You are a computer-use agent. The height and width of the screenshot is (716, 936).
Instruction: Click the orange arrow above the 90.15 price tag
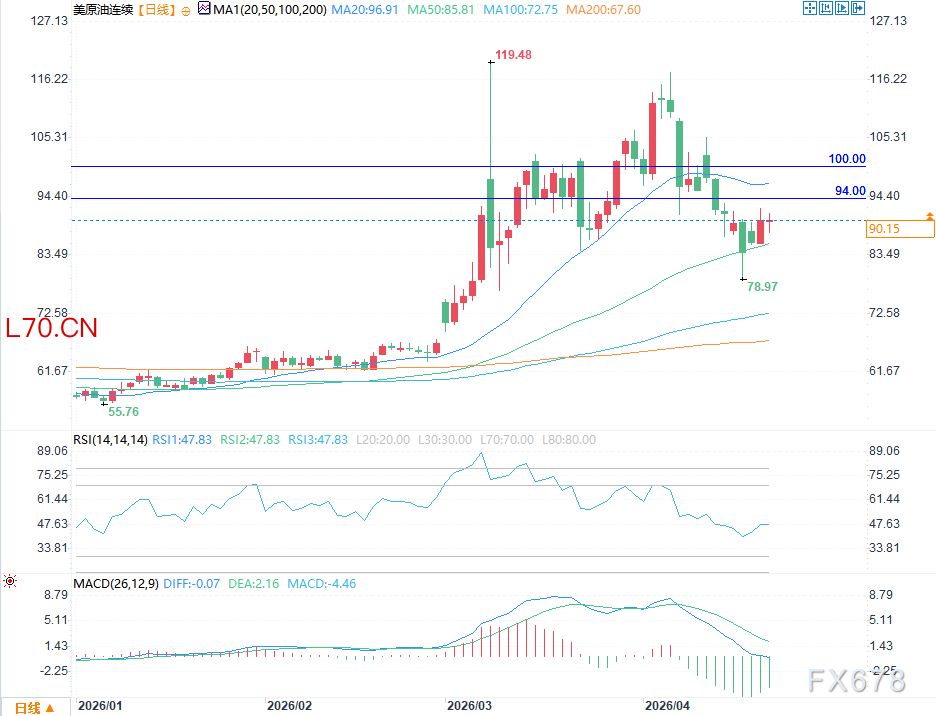click(x=930, y=216)
